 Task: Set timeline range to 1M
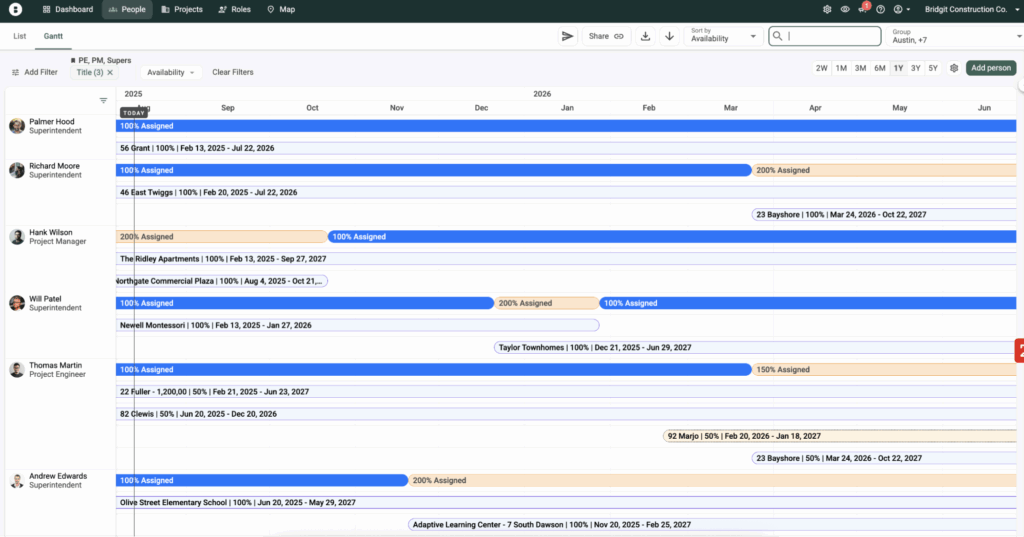841,68
